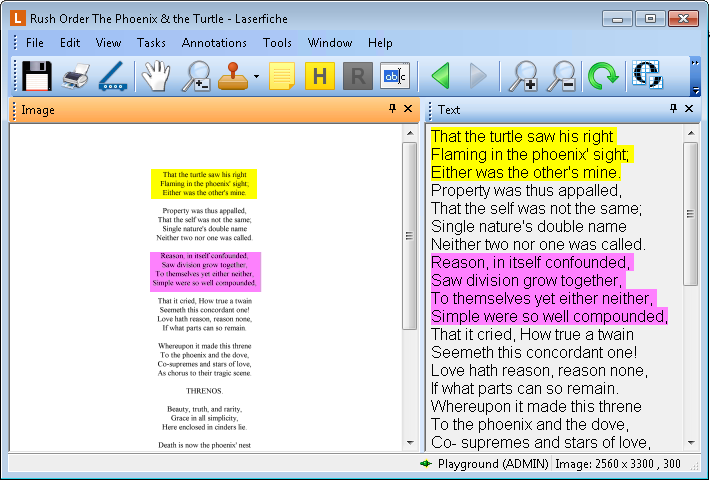Click Image pane scrollbar up arrow

pos(410,133)
